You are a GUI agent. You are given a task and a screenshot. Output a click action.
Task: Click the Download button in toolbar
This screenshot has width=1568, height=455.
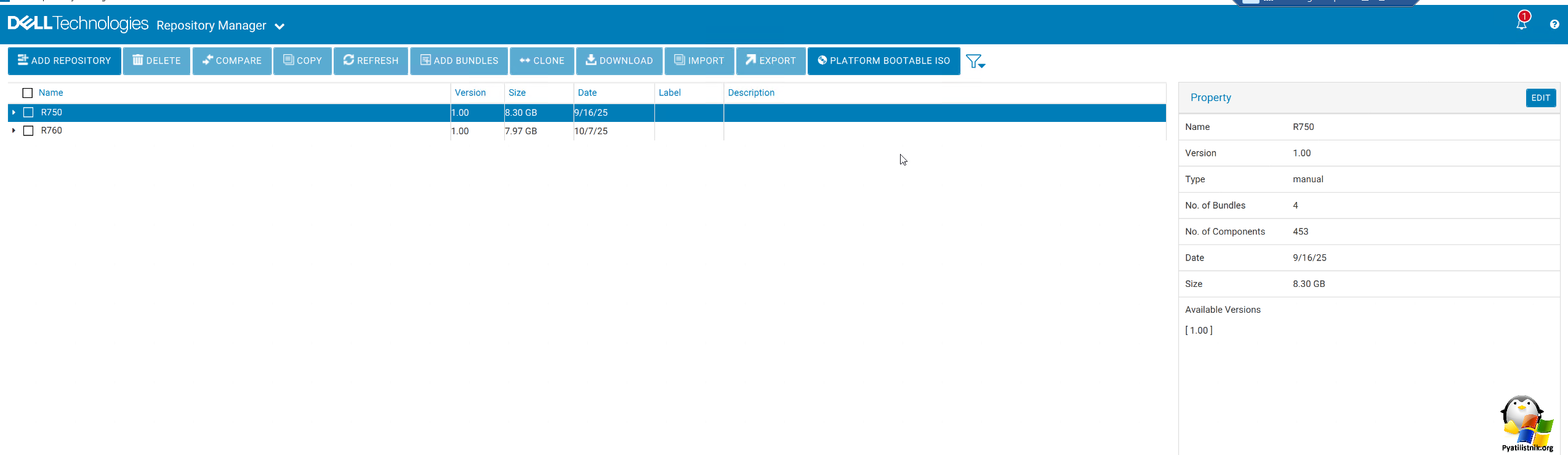click(x=619, y=61)
